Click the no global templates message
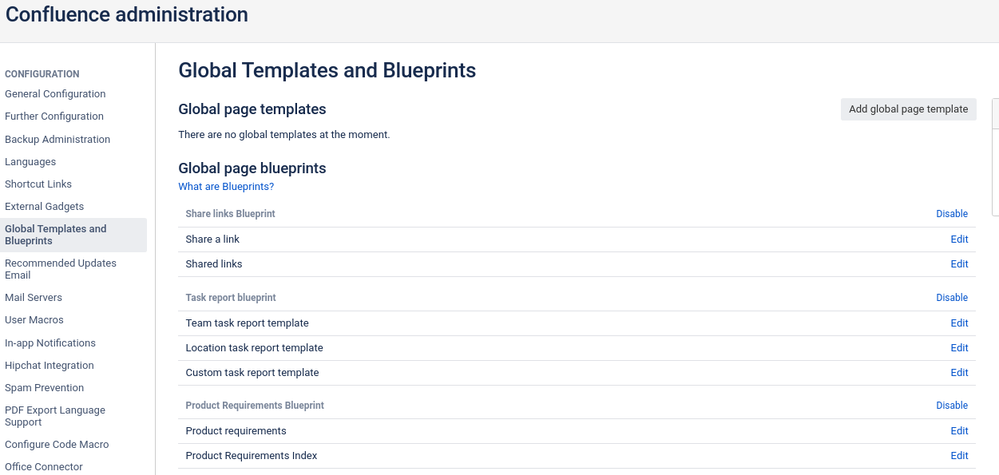 point(284,134)
